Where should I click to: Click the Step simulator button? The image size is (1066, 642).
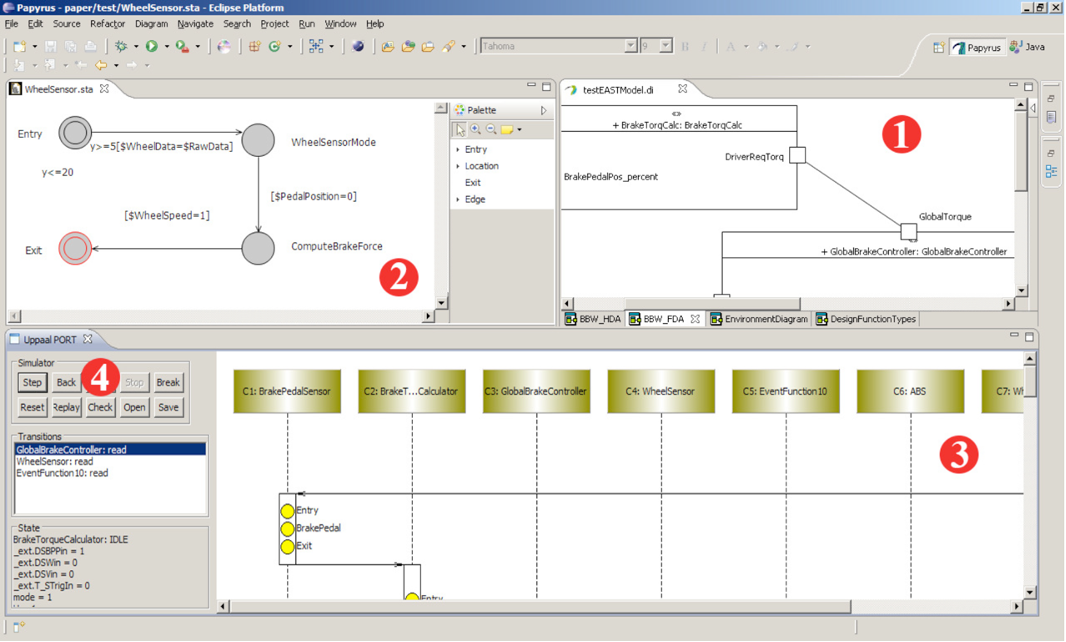coord(32,382)
